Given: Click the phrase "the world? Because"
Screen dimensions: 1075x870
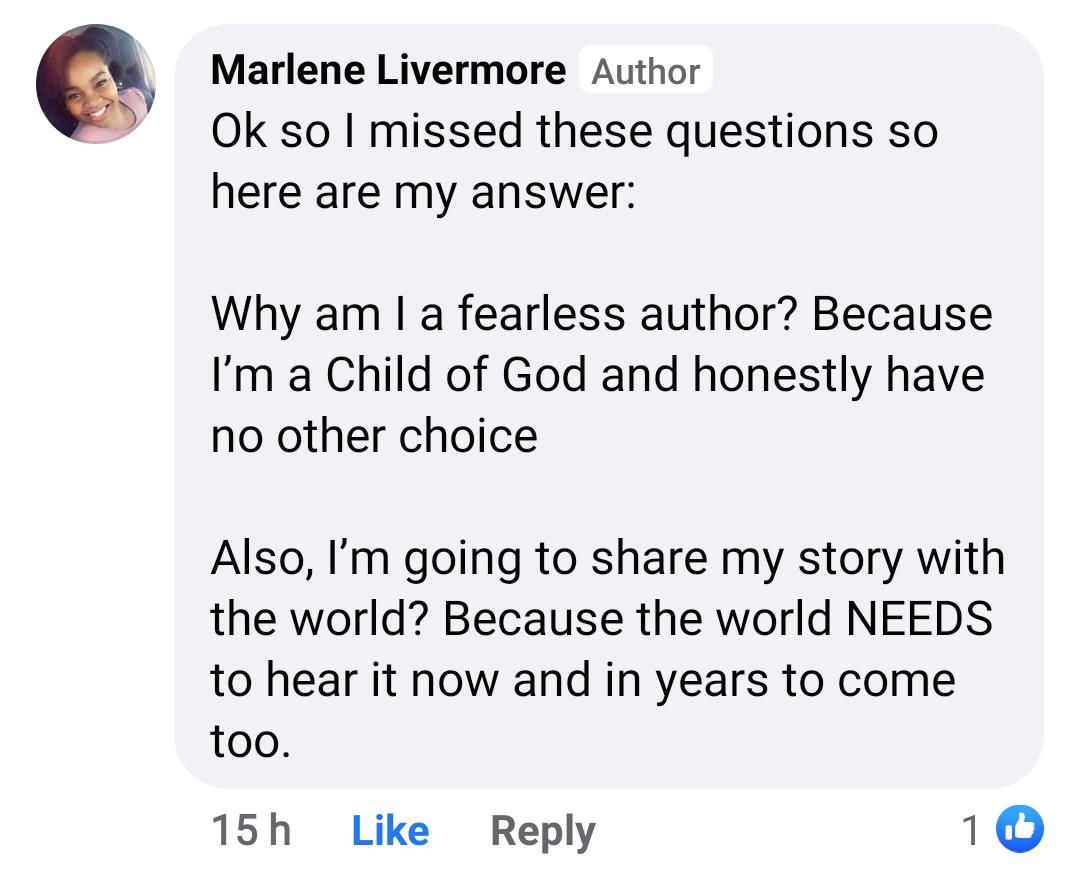Looking at the screenshot, I should click(416, 618).
